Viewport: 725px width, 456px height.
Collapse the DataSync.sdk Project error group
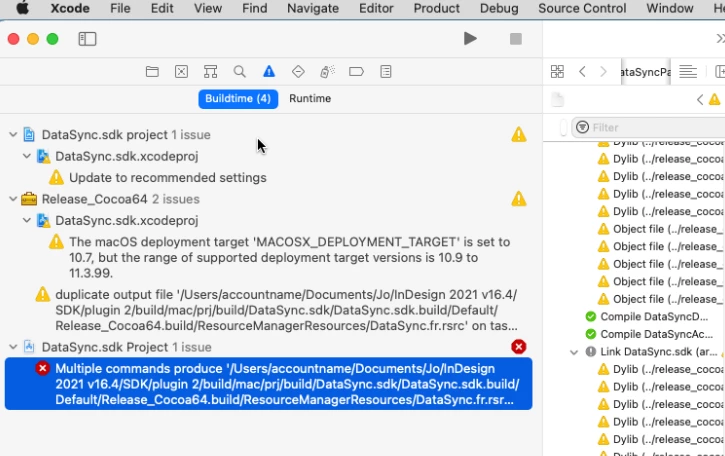(13, 347)
